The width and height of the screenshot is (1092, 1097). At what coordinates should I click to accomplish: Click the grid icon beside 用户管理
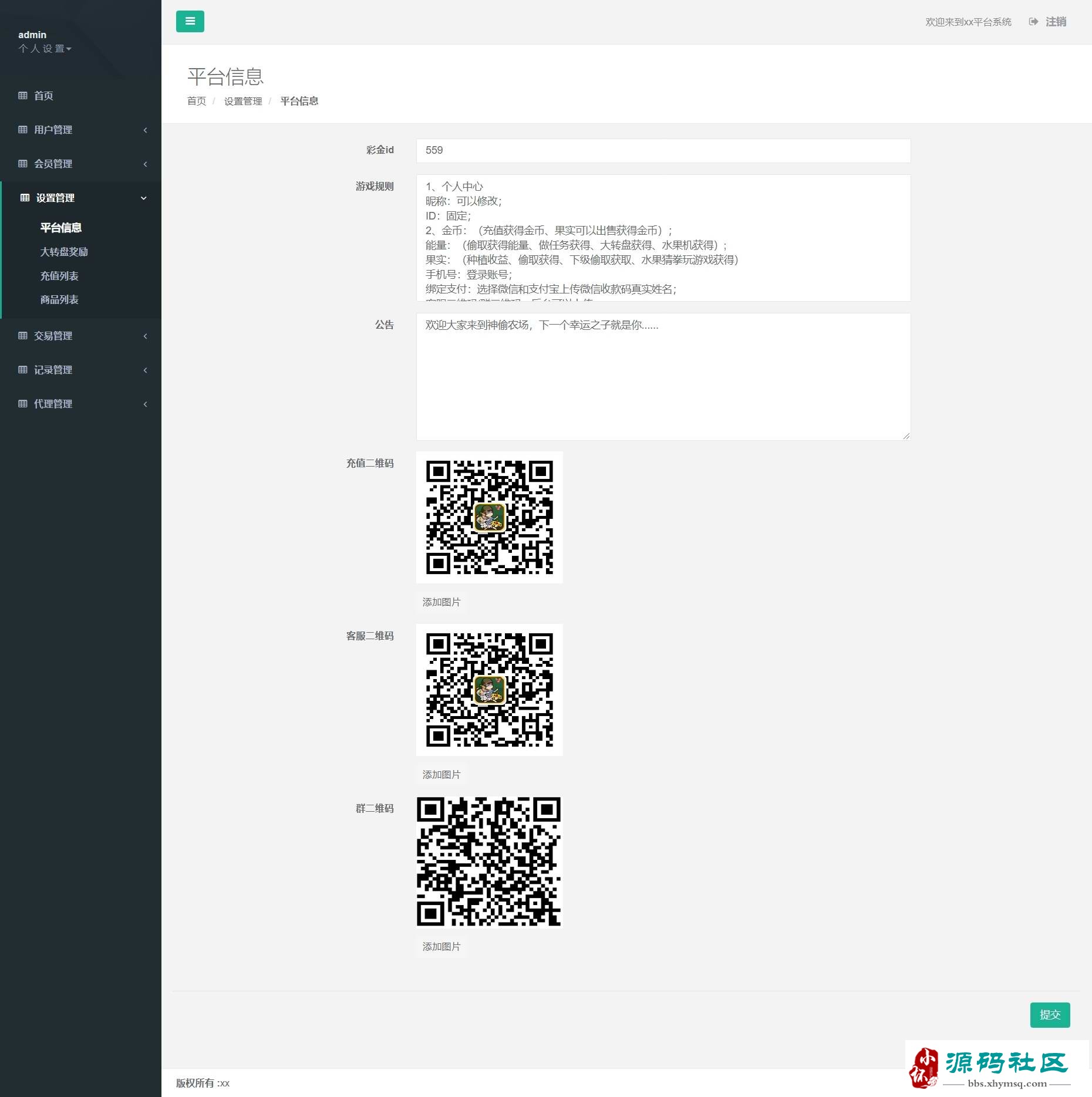pyautogui.click(x=23, y=130)
